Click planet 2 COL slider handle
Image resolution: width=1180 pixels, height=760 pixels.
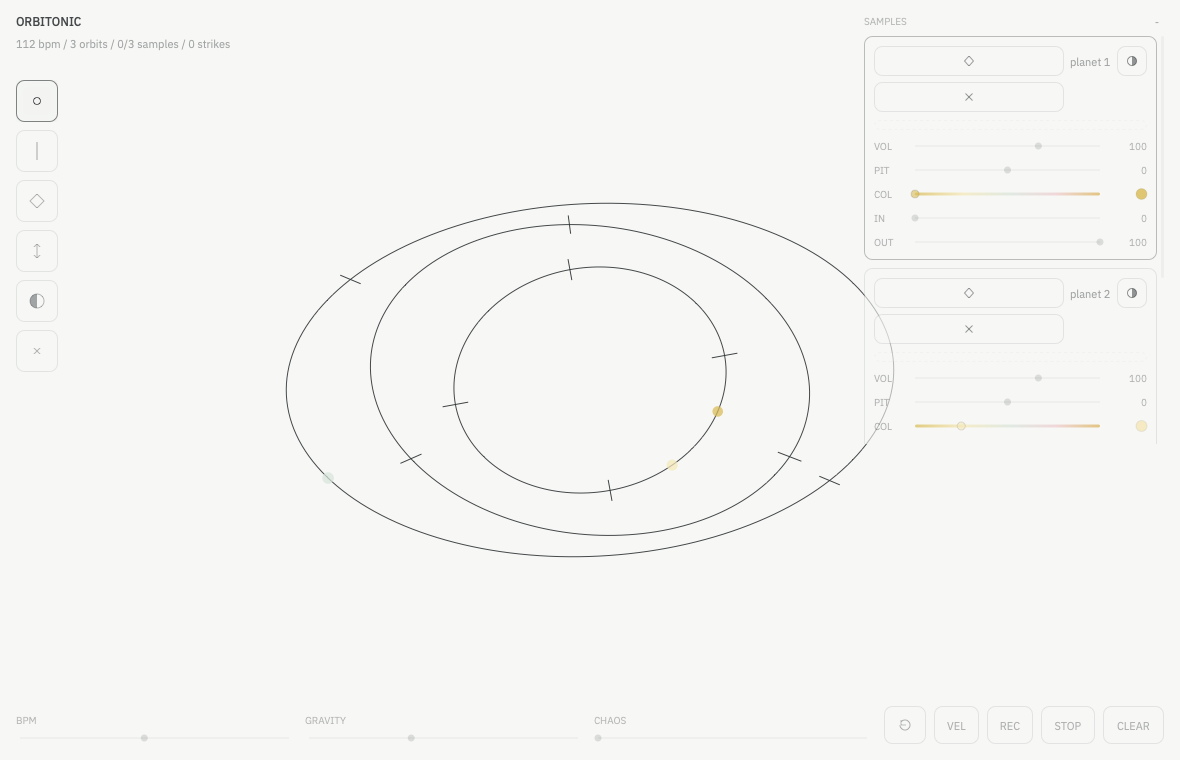[961, 426]
